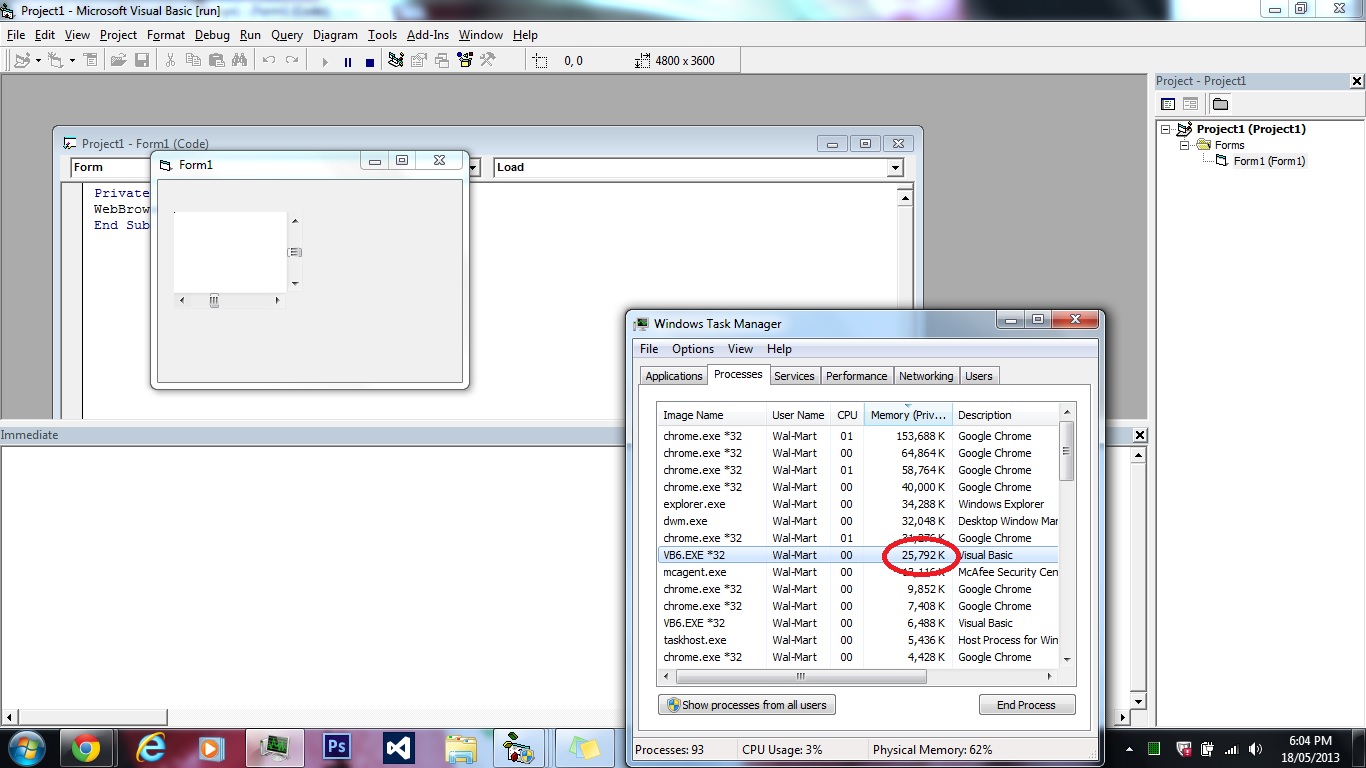Screen dimensions: 1366x768
Task: Open the Form Layout Window icon
Action: [x=442, y=61]
